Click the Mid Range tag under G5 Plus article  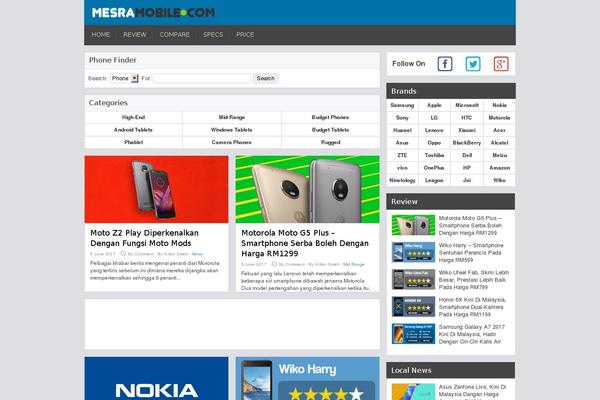[354, 264]
